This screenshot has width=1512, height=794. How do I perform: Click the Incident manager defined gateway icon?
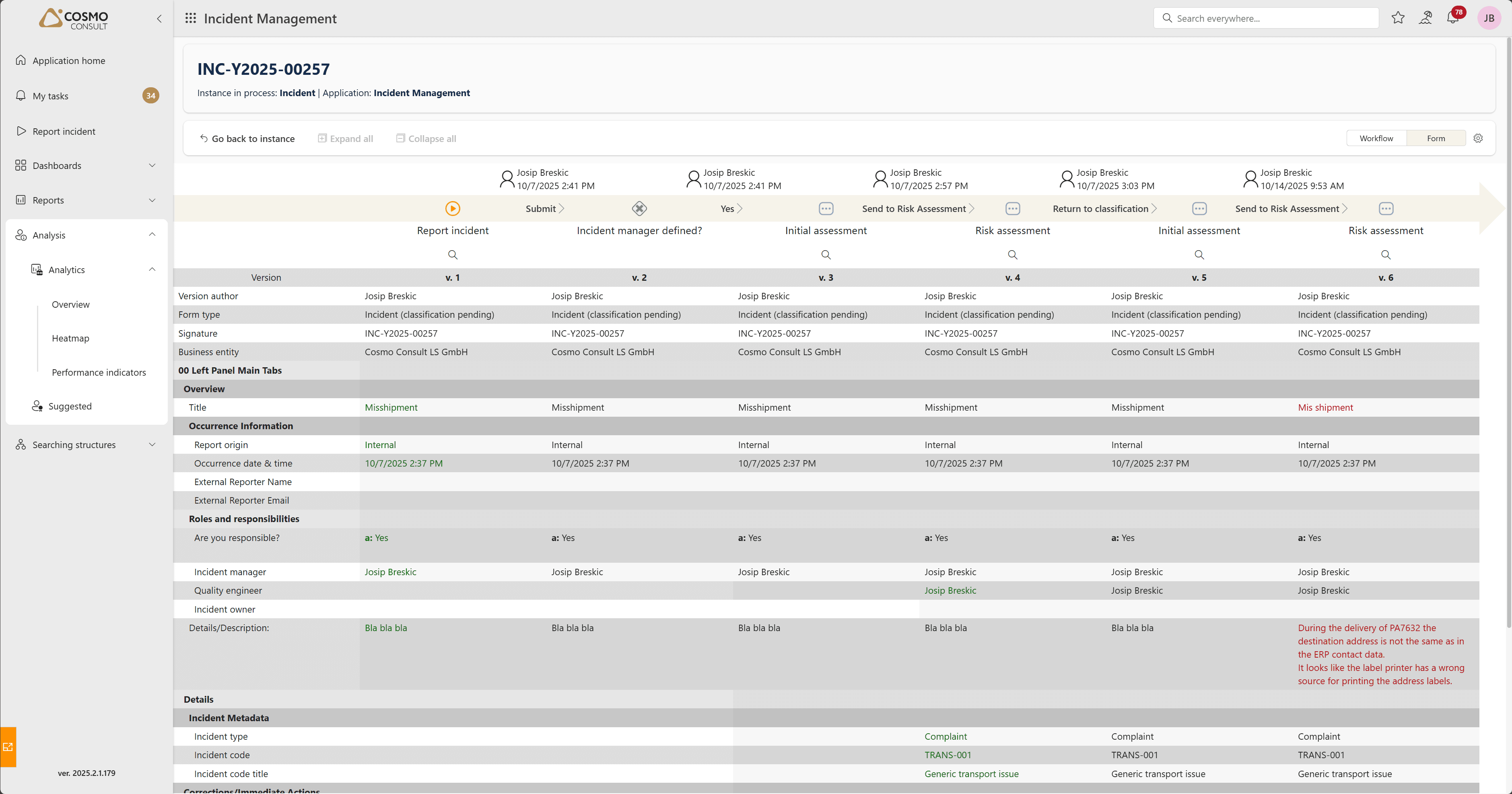(639, 208)
